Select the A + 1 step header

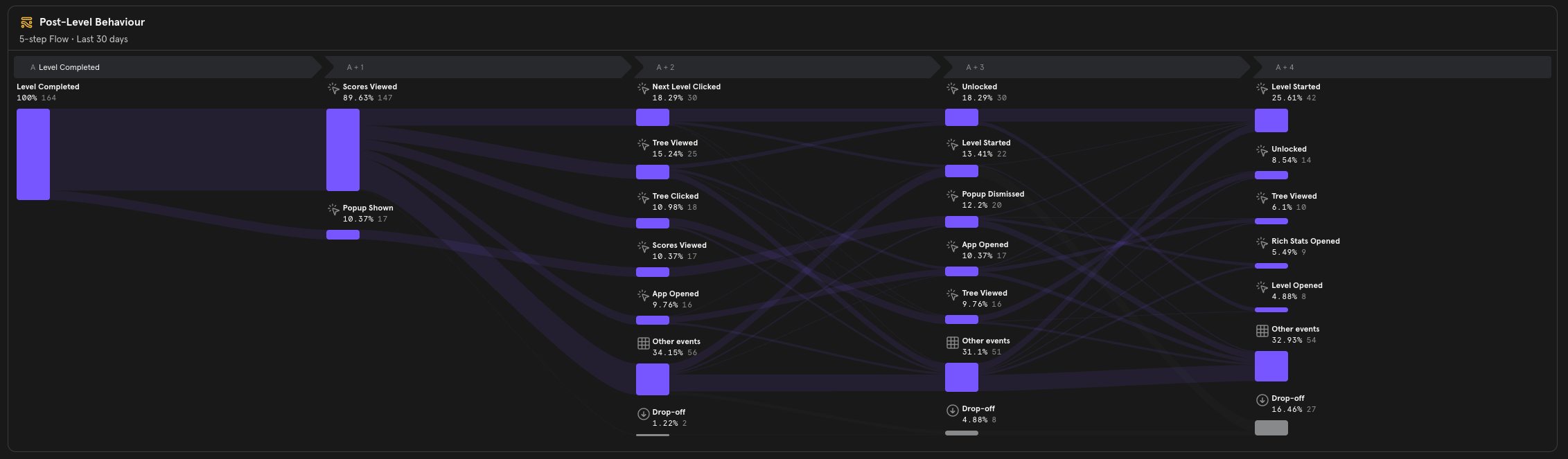pyautogui.click(x=477, y=67)
